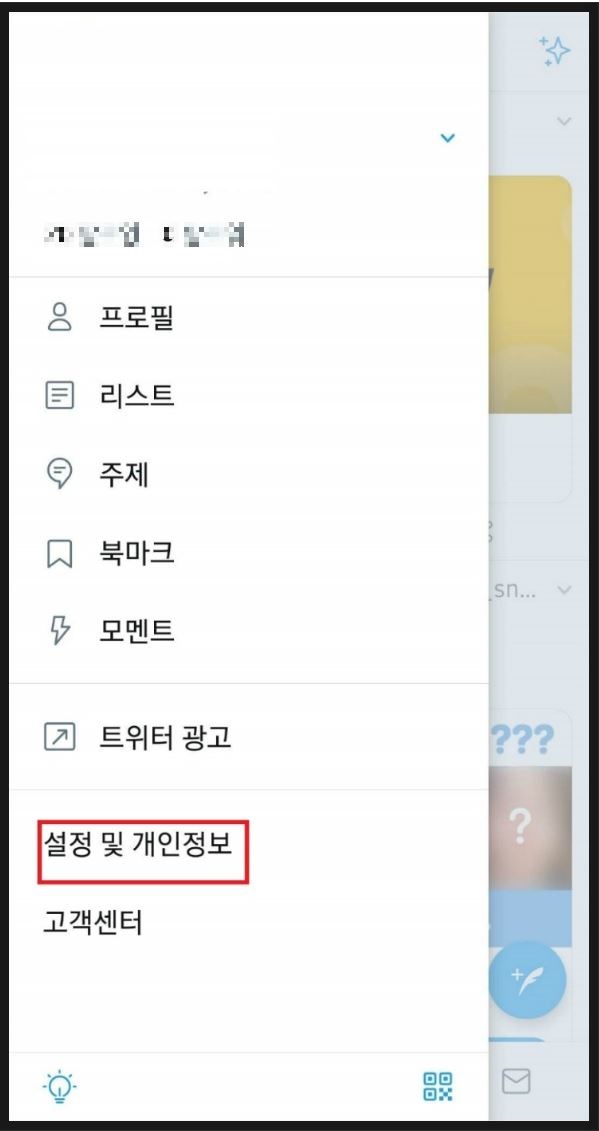This screenshot has height=1131, width=599.
Task: Open the first tweet's dropdown arrow
Action: (x=564, y=121)
